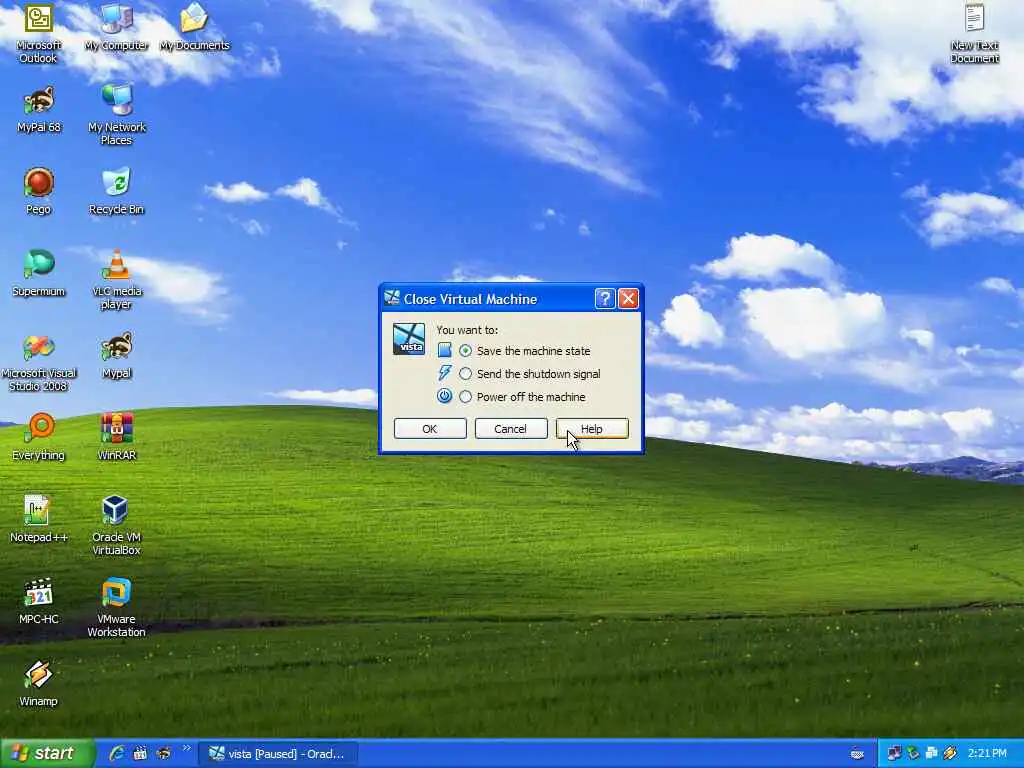
Task: Expand Quick Launch overflow chevron
Action: point(186,748)
